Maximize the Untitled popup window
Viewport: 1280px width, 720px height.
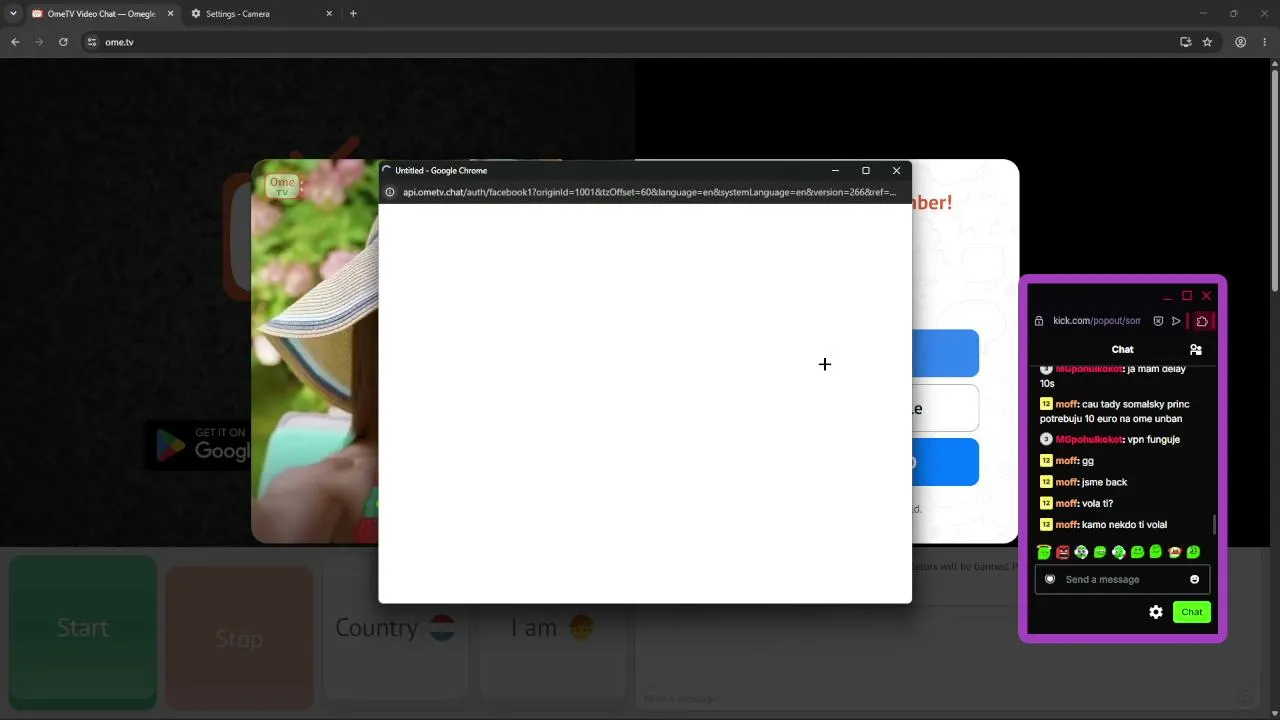866,171
